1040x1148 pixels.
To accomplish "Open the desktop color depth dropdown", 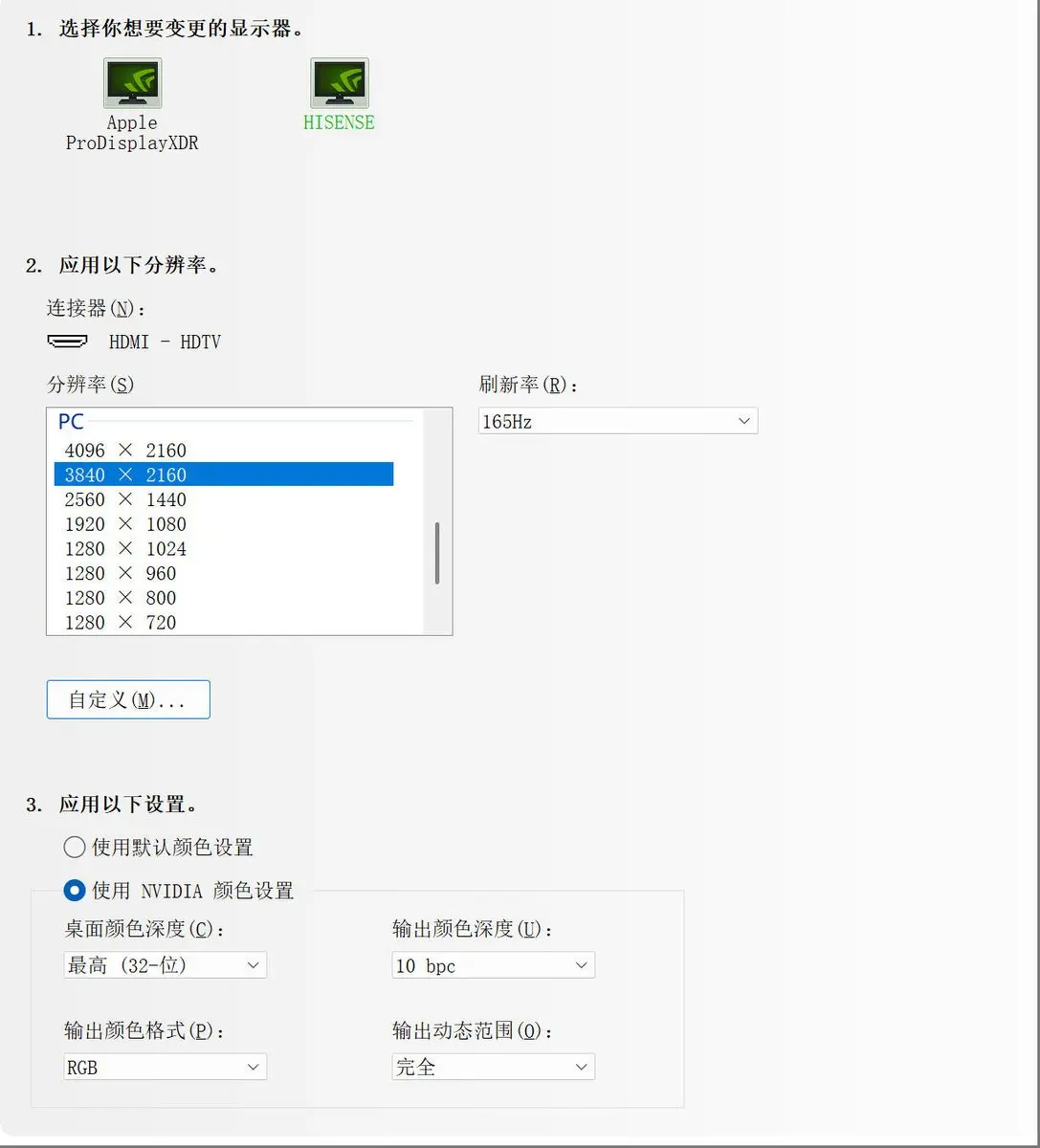I will click(165, 965).
